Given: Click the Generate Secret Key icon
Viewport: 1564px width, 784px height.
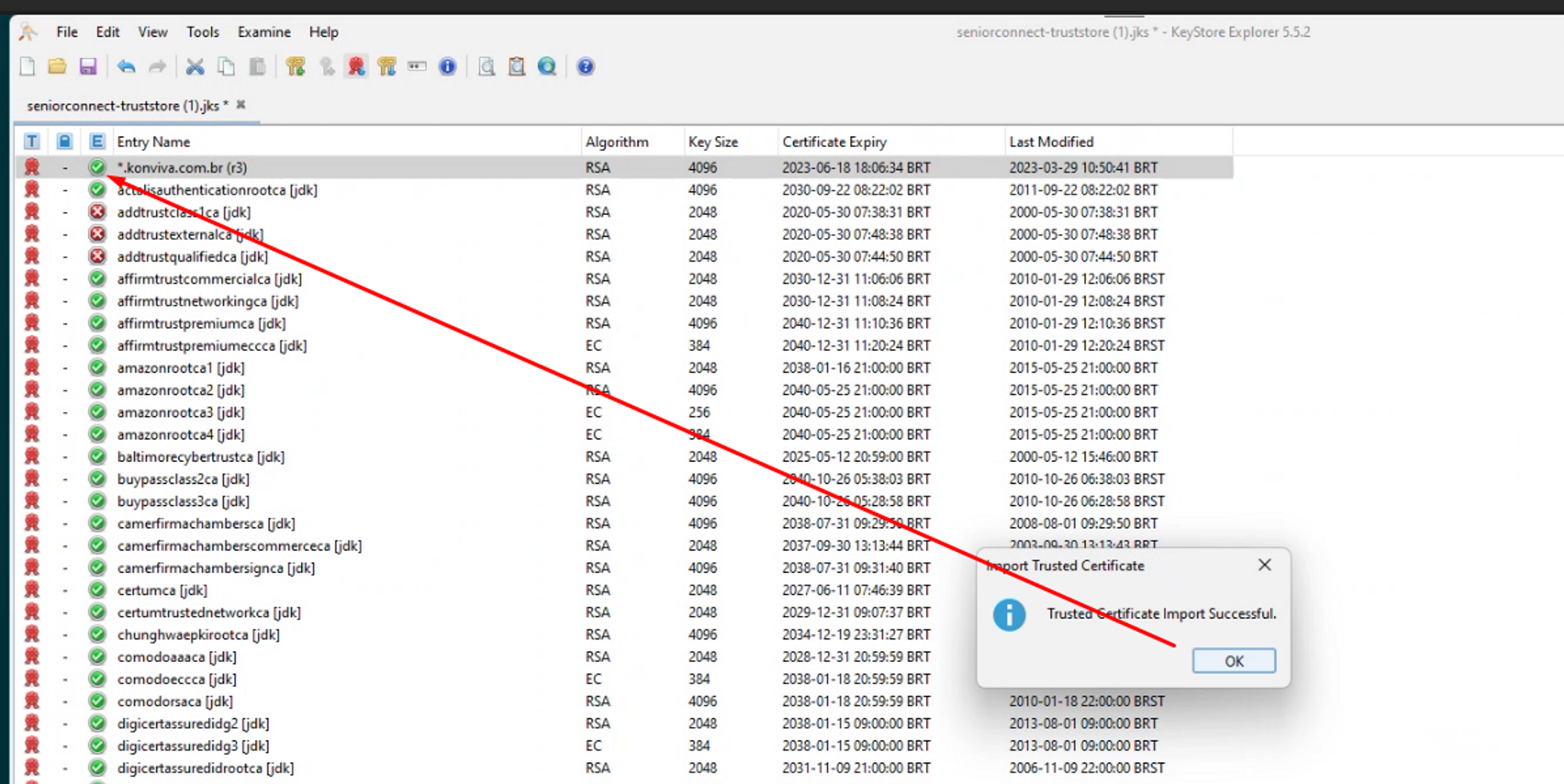Looking at the screenshot, I should [327, 66].
